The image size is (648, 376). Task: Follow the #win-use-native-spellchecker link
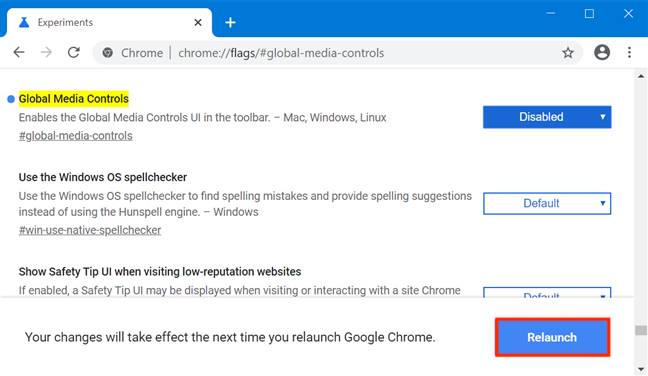[90, 230]
